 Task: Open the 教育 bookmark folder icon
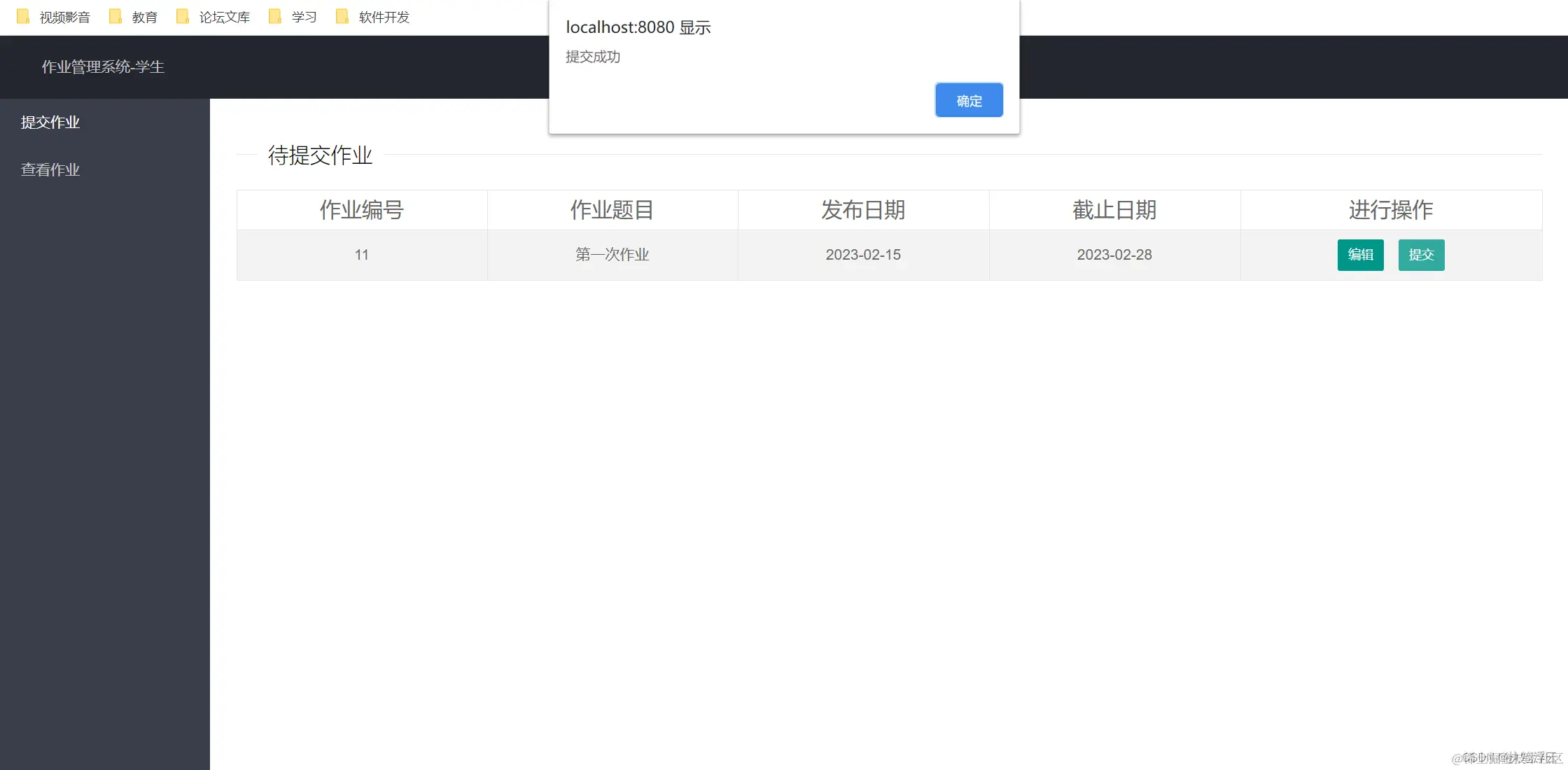pos(115,16)
